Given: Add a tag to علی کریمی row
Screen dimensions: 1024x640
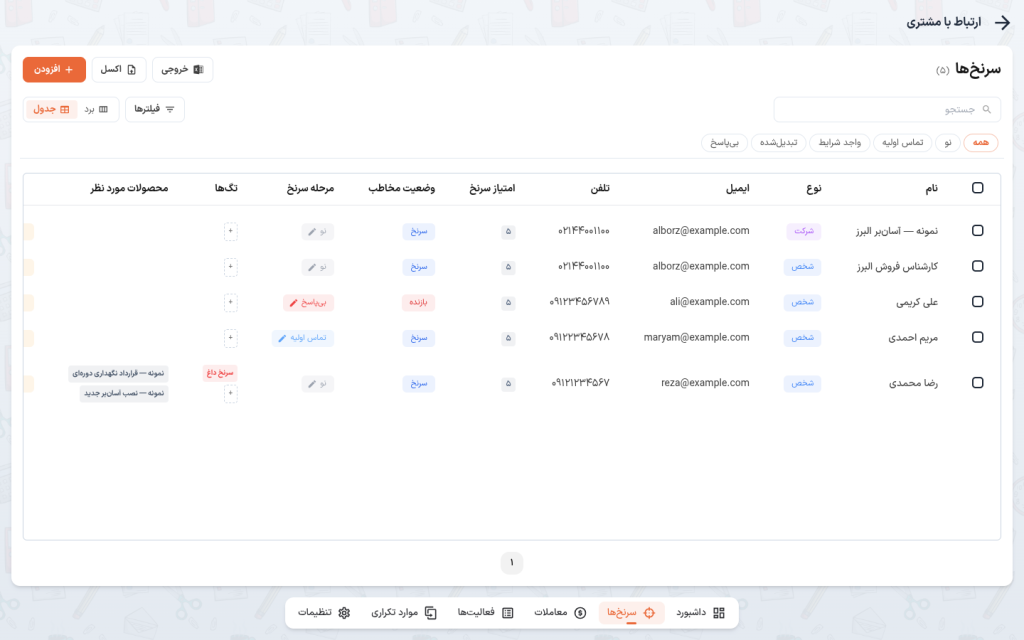Looking at the screenshot, I should coord(231,302).
